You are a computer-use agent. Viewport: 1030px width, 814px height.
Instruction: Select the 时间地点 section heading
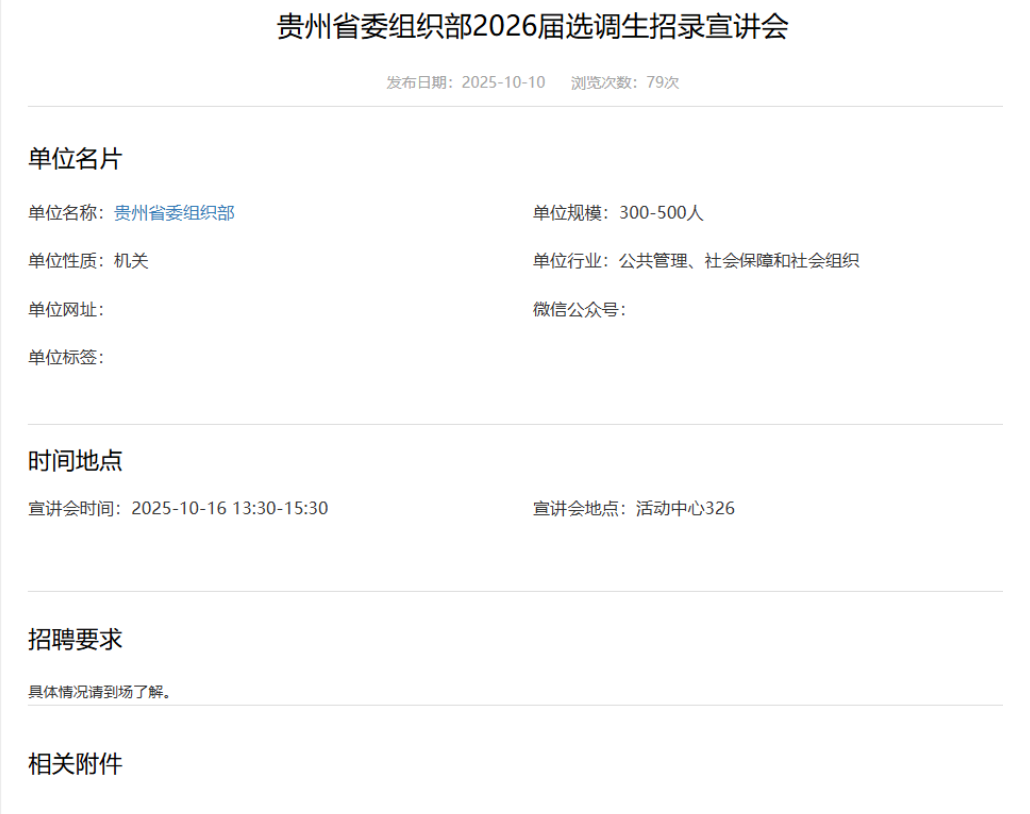tap(75, 461)
